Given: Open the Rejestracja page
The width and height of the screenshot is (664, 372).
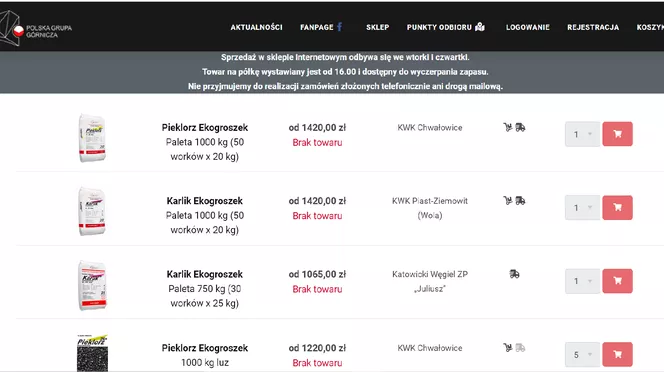Looking at the screenshot, I should [x=593, y=27].
